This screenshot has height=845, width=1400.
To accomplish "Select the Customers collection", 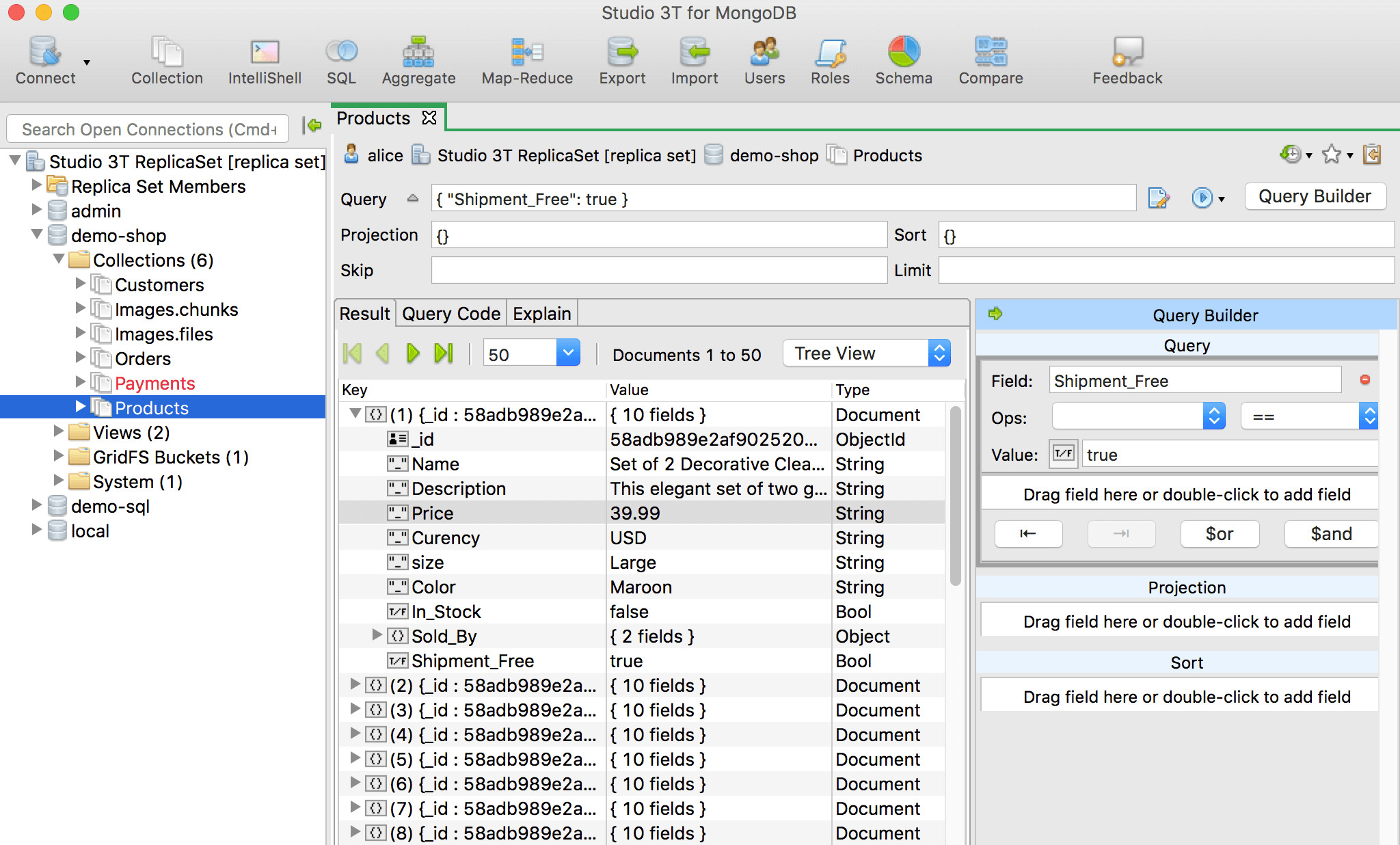I will click(159, 284).
